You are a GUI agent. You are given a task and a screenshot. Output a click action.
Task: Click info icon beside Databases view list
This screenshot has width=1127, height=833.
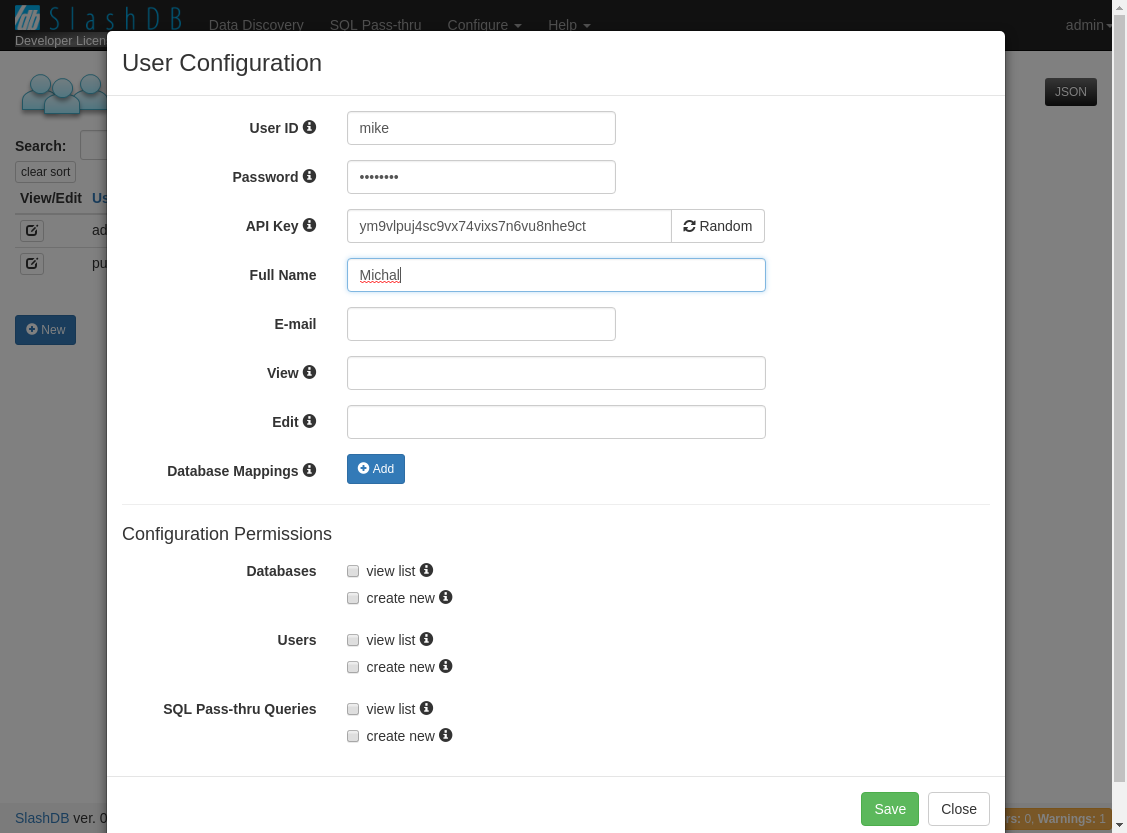(x=426, y=570)
